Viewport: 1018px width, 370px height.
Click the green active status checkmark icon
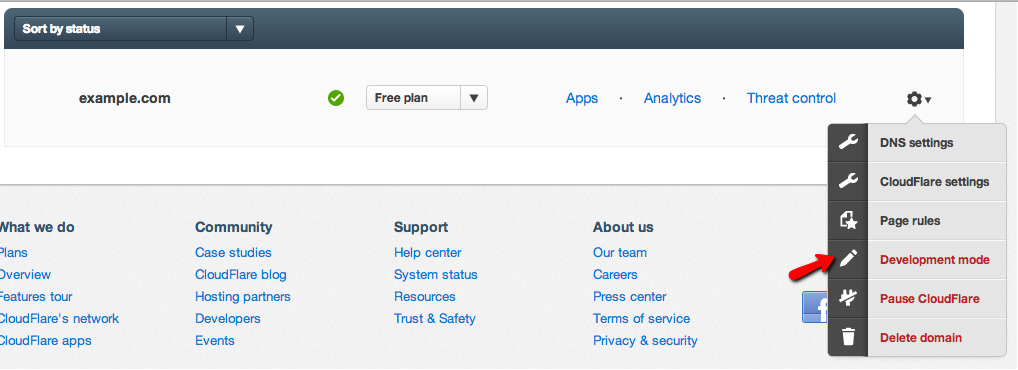[x=336, y=98]
